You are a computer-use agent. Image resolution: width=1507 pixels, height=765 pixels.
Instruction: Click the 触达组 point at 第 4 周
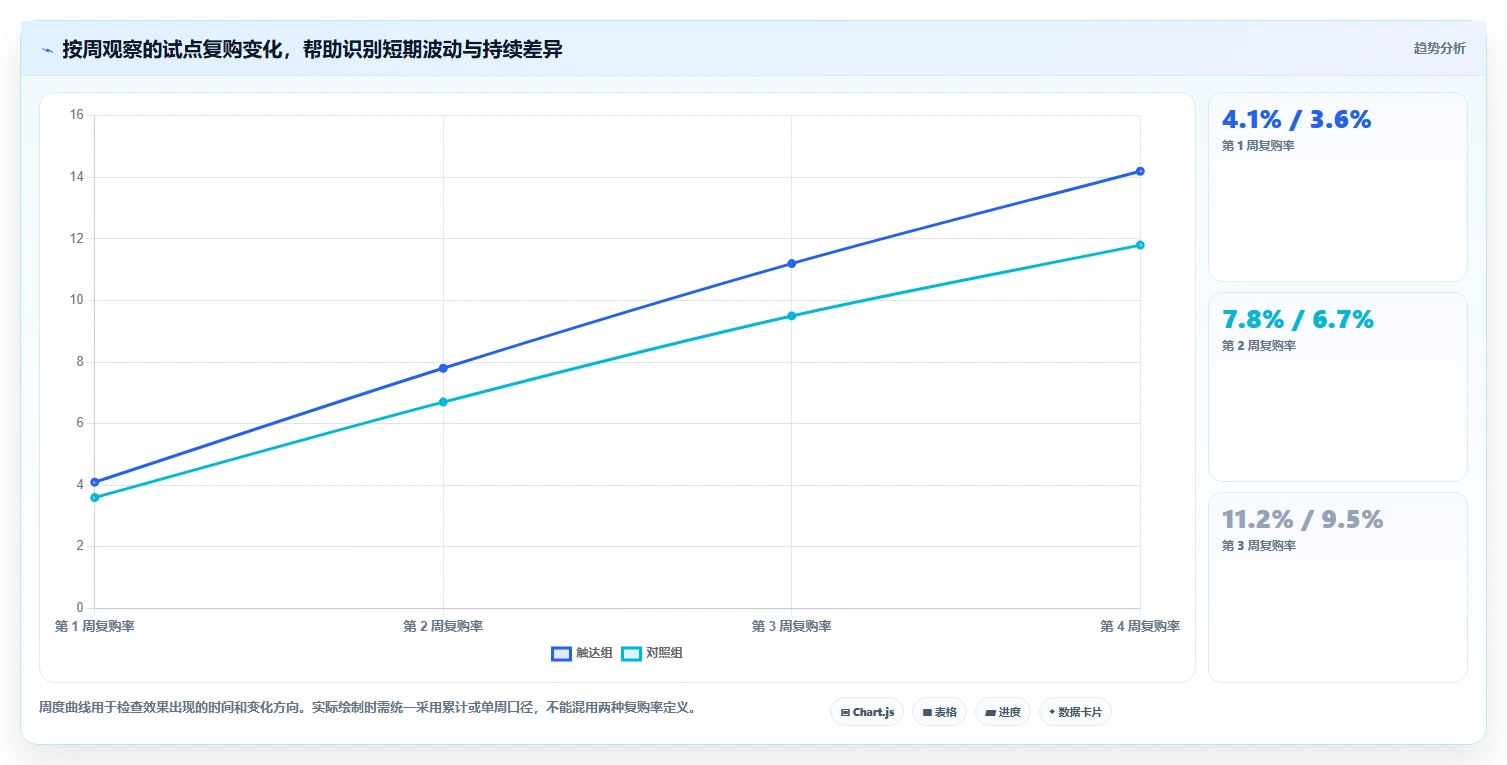(x=1140, y=171)
